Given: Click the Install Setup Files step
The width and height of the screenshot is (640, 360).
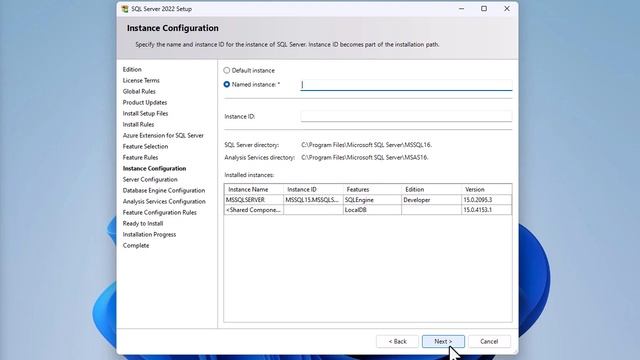Looking at the screenshot, I should [x=145, y=113].
